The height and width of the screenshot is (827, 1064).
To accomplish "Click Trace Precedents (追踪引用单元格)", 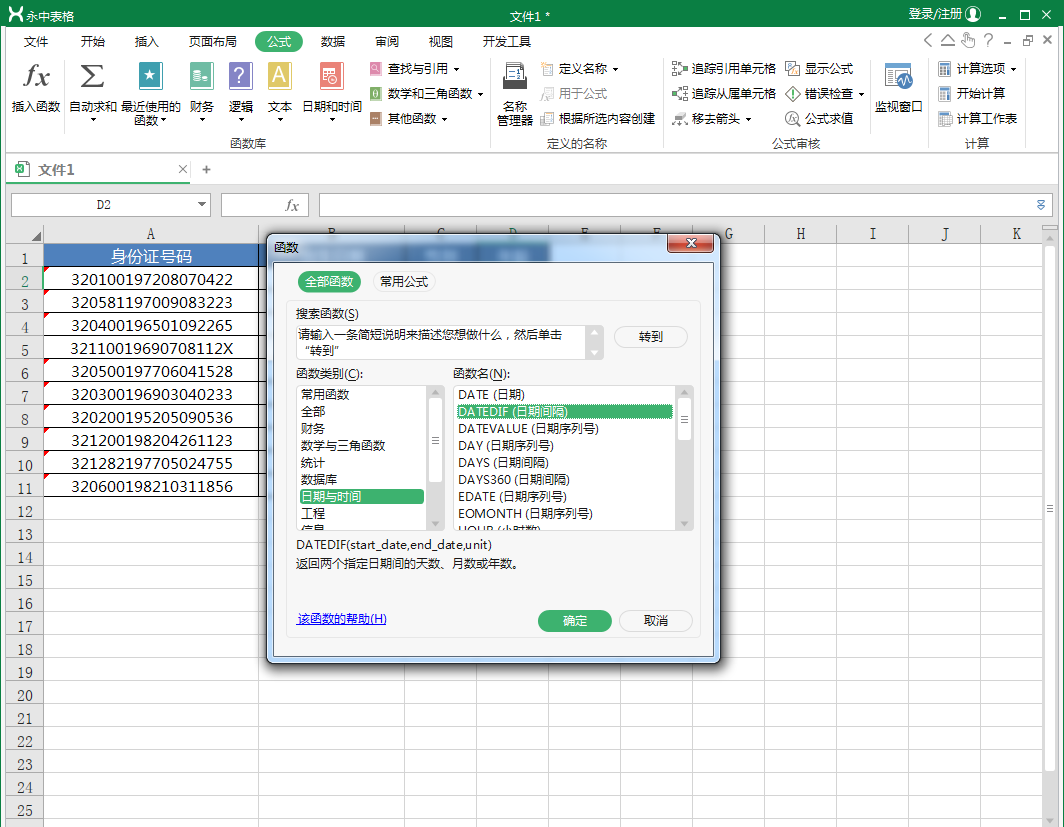I will (x=723, y=69).
